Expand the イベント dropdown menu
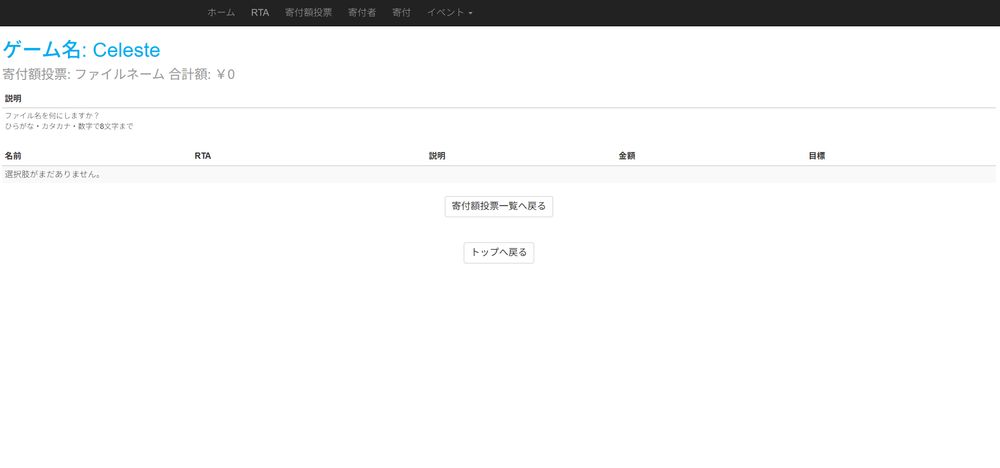Image resolution: width=1000 pixels, height=468 pixels. [x=450, y=13]
